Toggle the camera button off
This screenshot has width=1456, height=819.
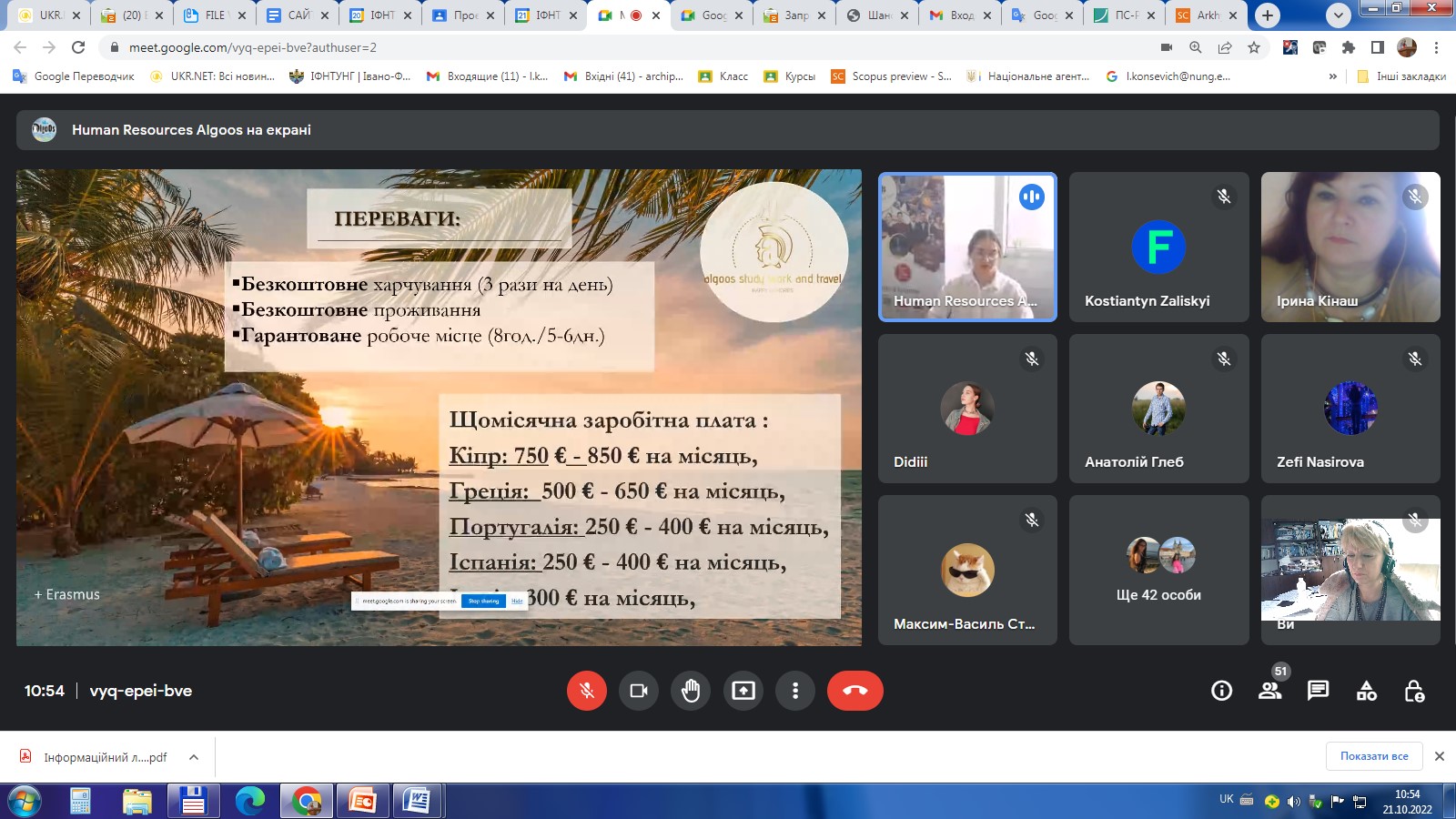pyautogui.click(x=639, y=691)
